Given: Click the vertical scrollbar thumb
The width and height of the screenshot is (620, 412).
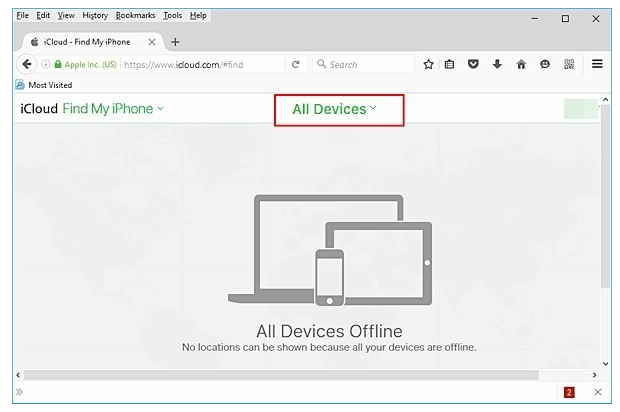Looking at the screenshot, I should point(605,197).
